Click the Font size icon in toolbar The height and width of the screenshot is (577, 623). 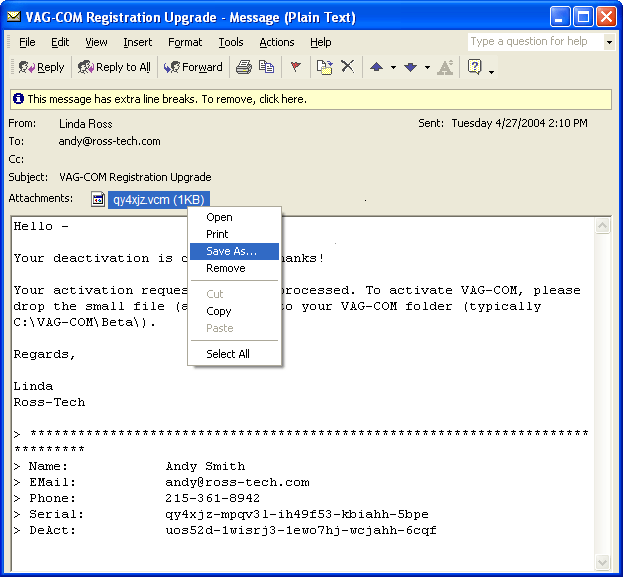445,67
